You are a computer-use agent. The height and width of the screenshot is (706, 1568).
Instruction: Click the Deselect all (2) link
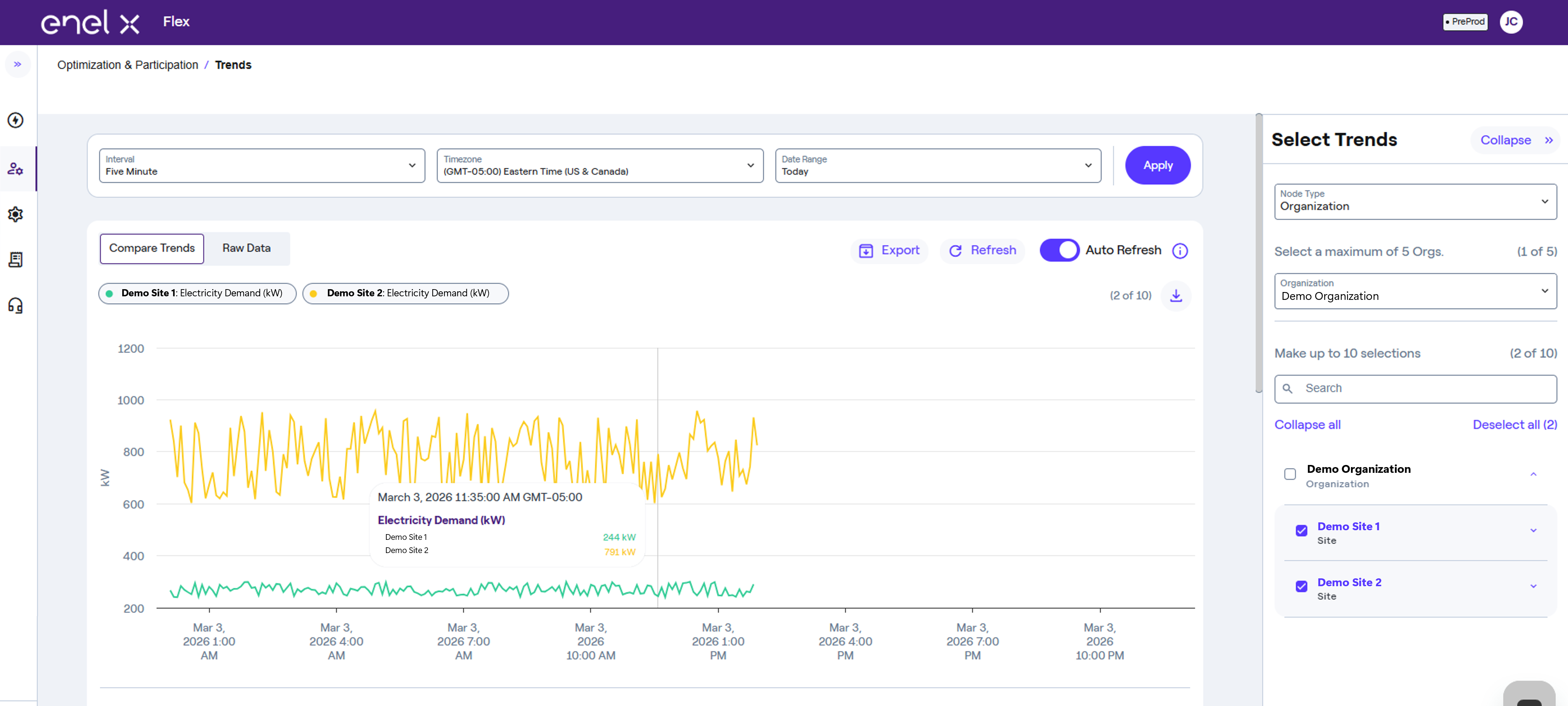click(1515, 425)
